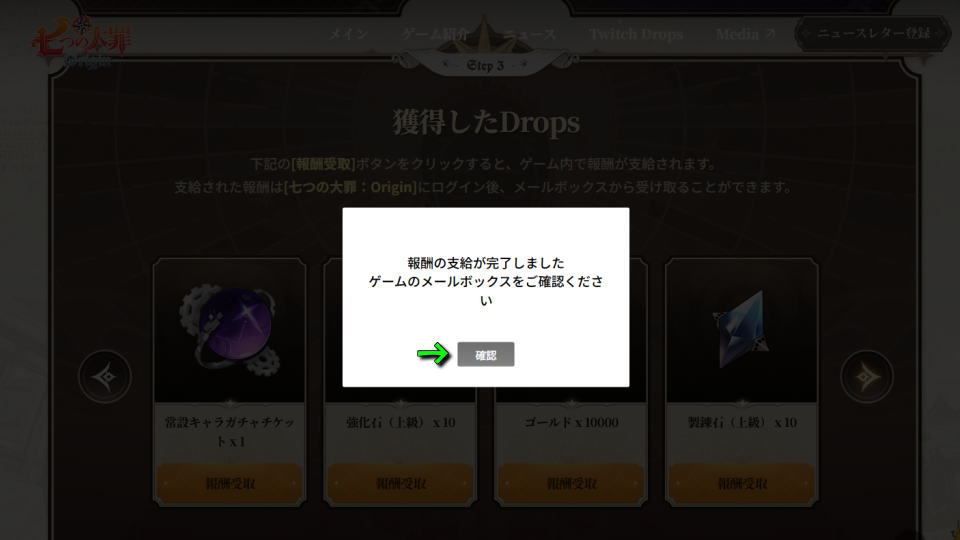960x540 pixels.
Task: Claim reward for 強化石（上級）x10
Action: coord(400,484)
